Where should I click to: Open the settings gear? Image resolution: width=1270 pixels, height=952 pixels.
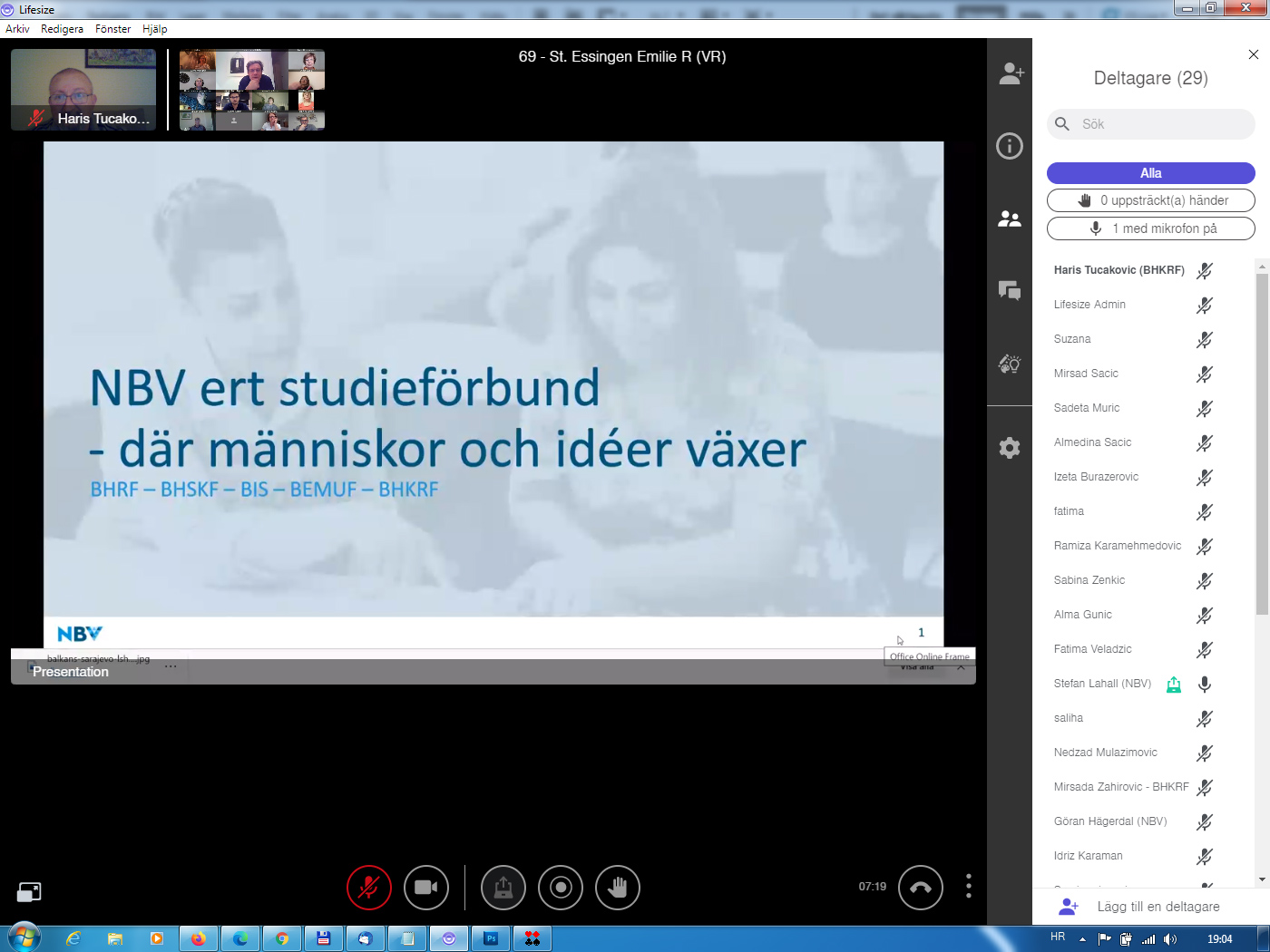pos(1010,448)
